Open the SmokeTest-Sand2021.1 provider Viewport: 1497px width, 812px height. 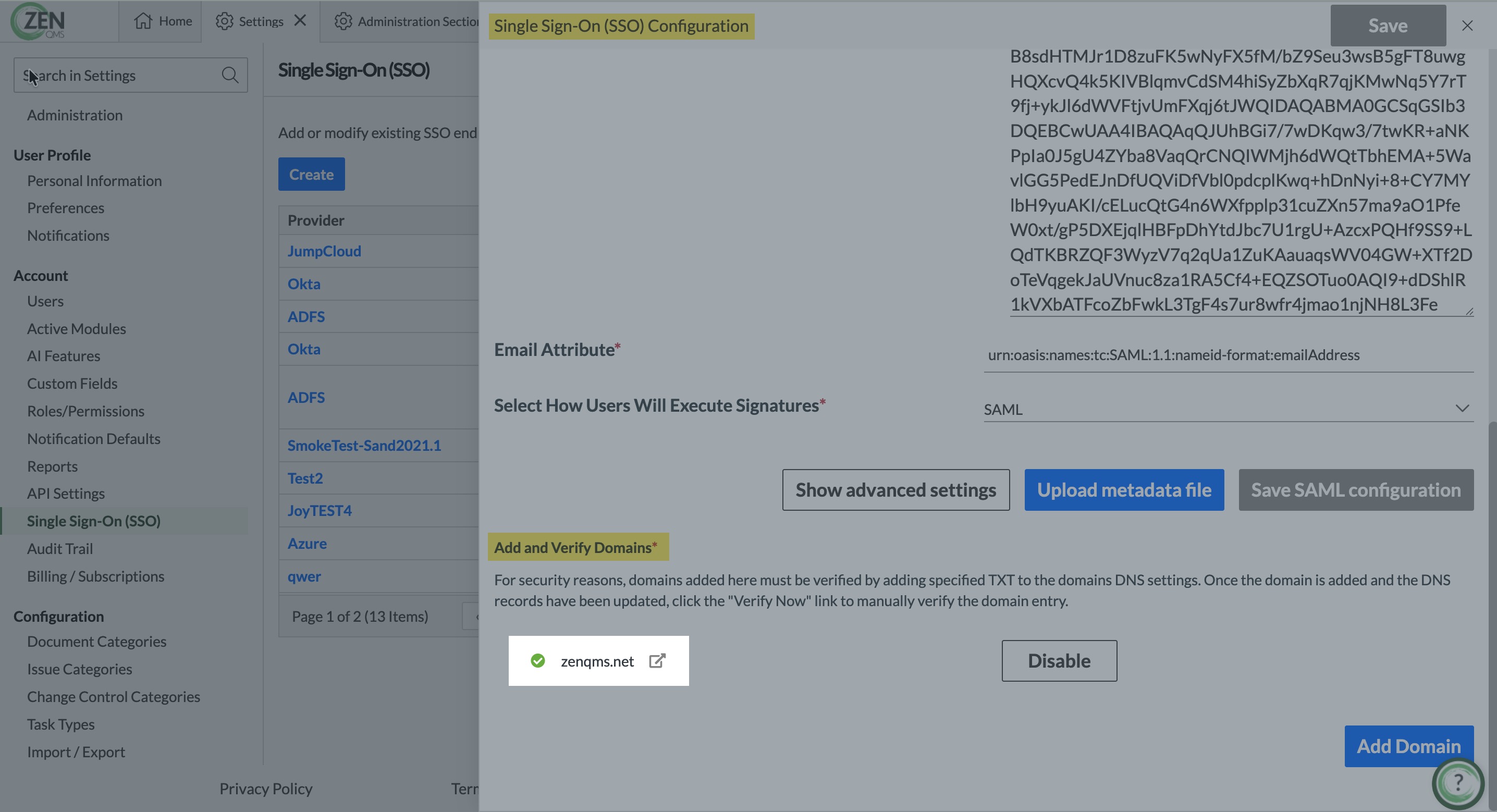click(x=364, y=445)
